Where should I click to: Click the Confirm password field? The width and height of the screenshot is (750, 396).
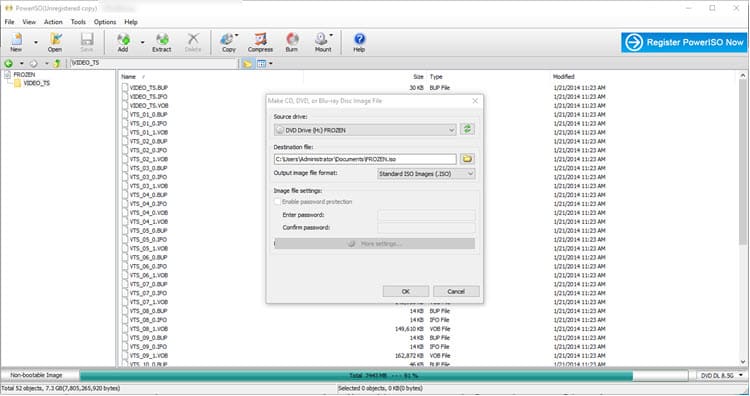click(426, 228)
